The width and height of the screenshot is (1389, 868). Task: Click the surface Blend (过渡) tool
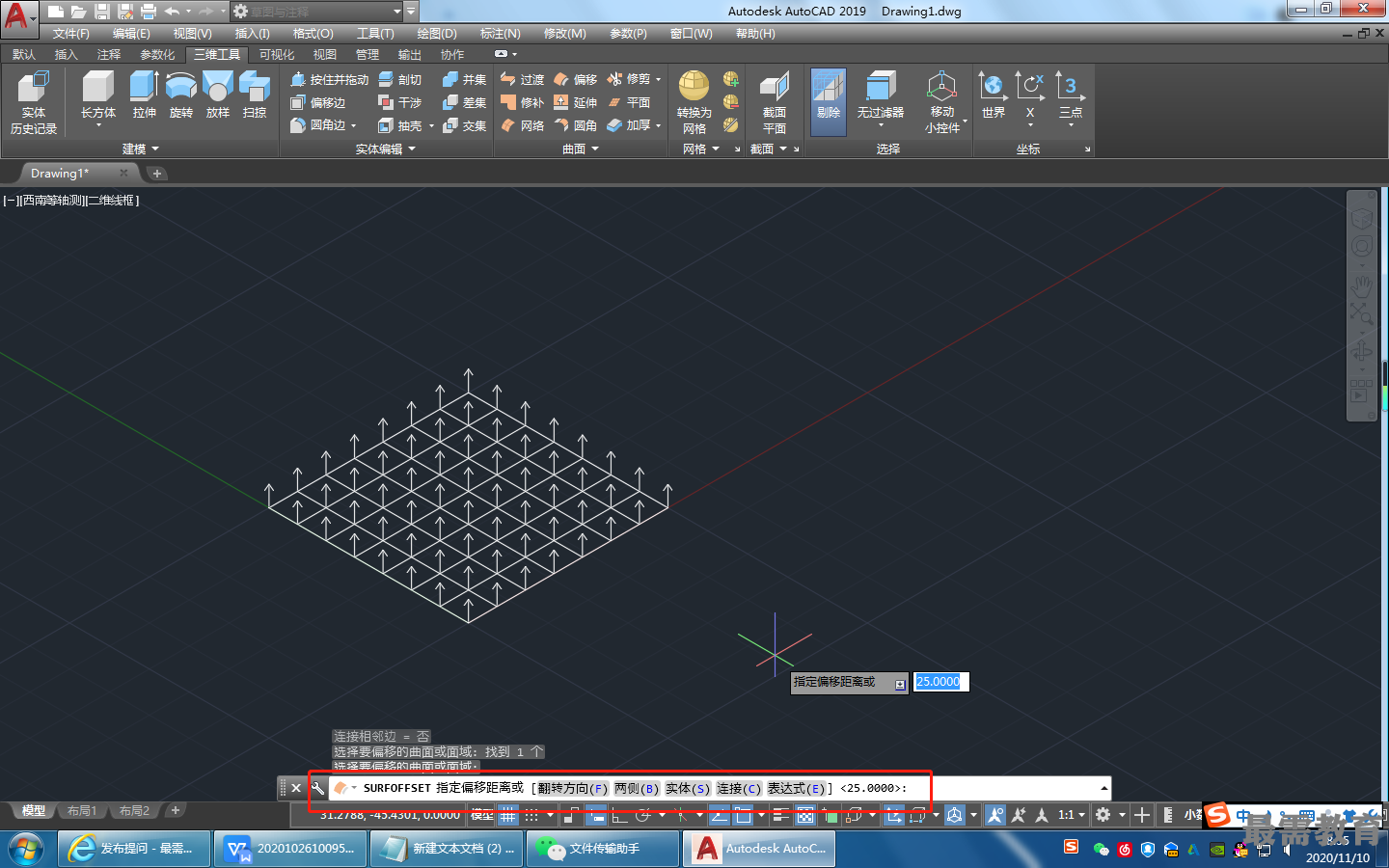click(x=522, y=79)
